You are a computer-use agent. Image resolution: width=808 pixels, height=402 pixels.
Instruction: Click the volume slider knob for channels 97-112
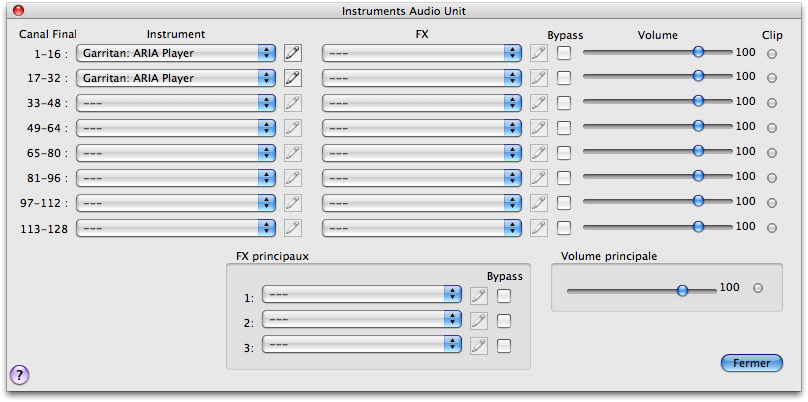(698, 201)
